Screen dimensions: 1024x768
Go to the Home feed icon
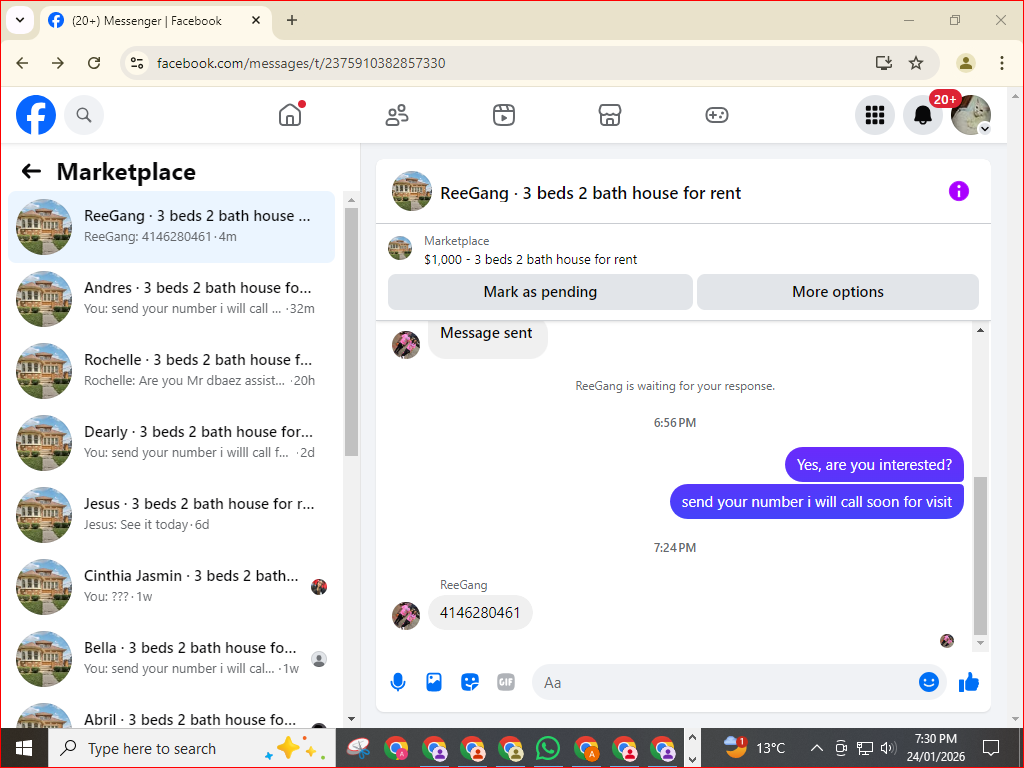pos(290,115)
